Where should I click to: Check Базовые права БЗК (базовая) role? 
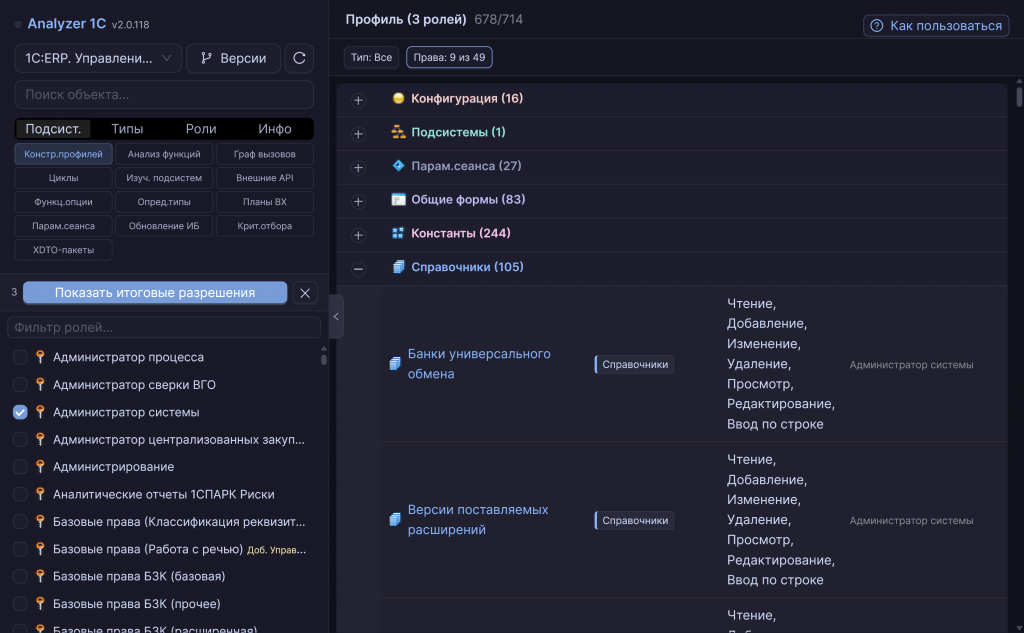pos(20,577)
